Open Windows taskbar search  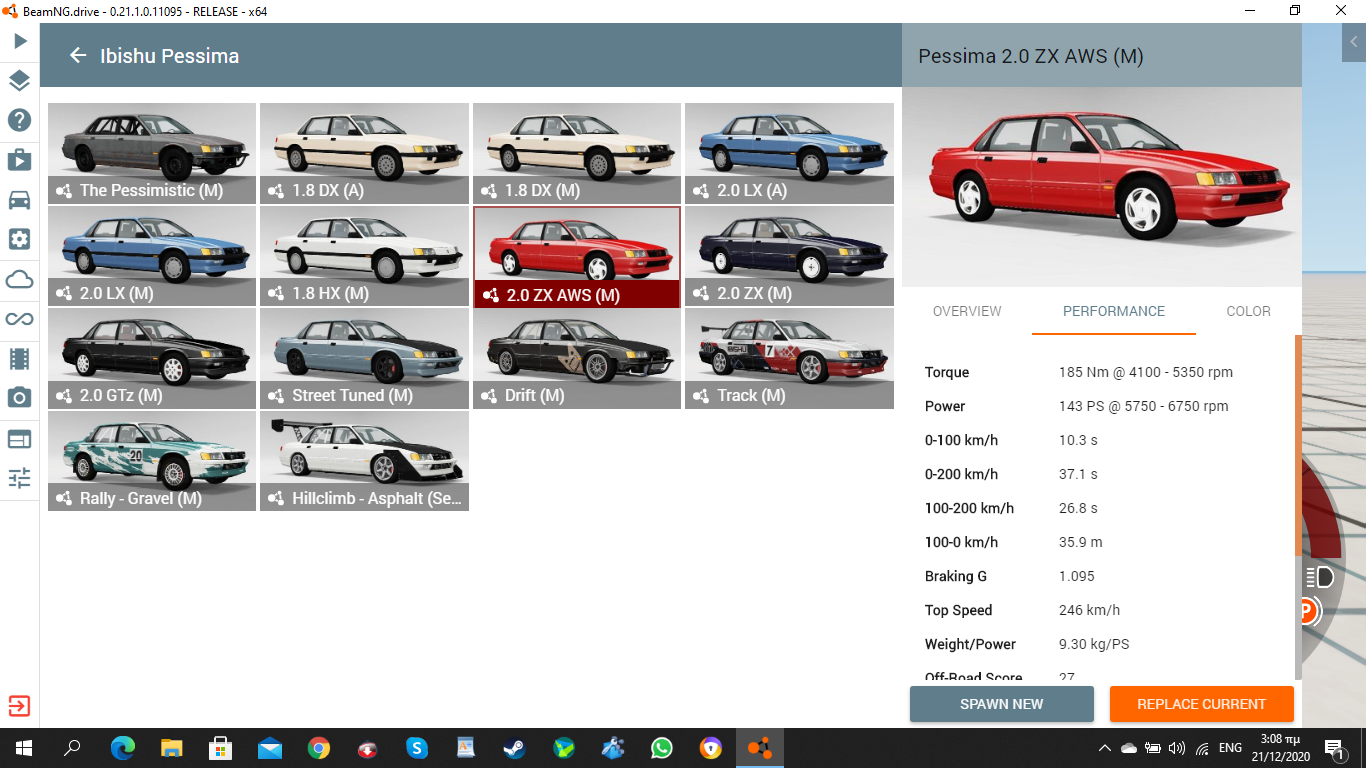point(72,748)
